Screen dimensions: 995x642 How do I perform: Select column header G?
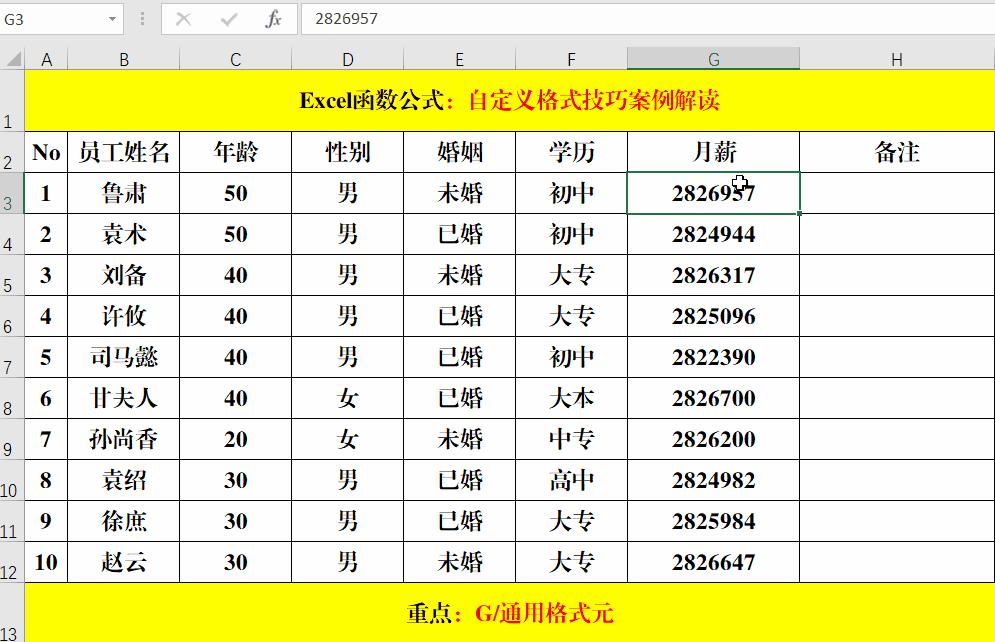click(x=712, y=57)
